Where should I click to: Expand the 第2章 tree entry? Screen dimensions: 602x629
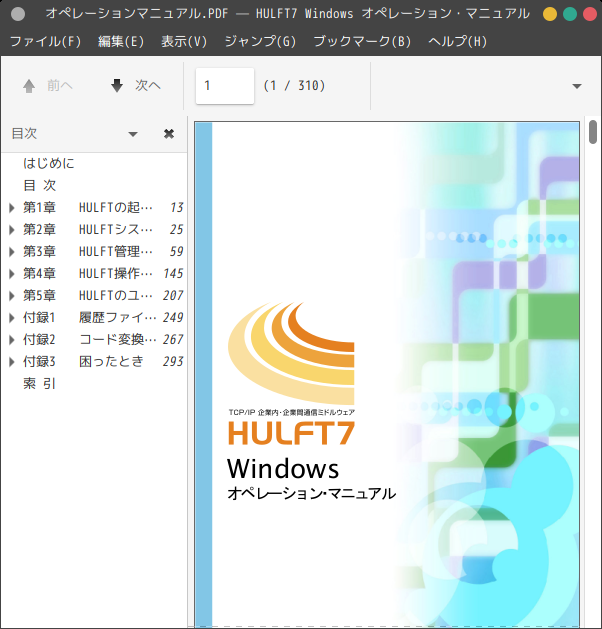tap(12, 229)
